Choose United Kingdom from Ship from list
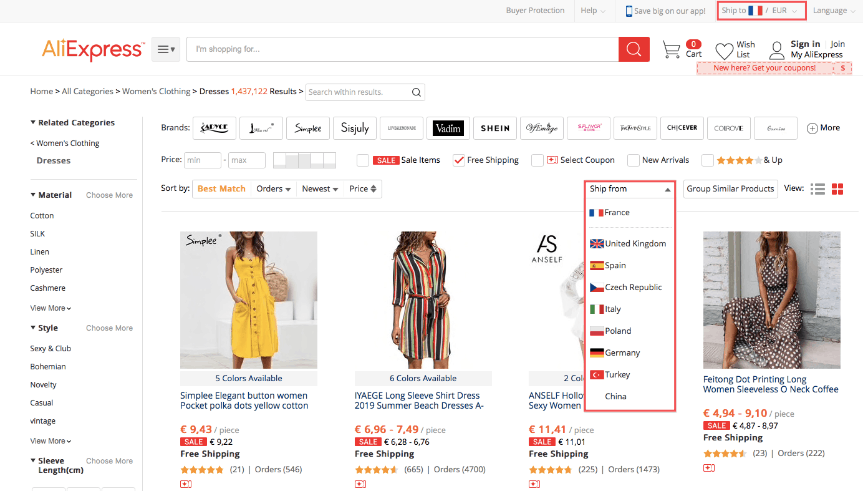Viewport: 863px width, 491px height. (634, 244)
